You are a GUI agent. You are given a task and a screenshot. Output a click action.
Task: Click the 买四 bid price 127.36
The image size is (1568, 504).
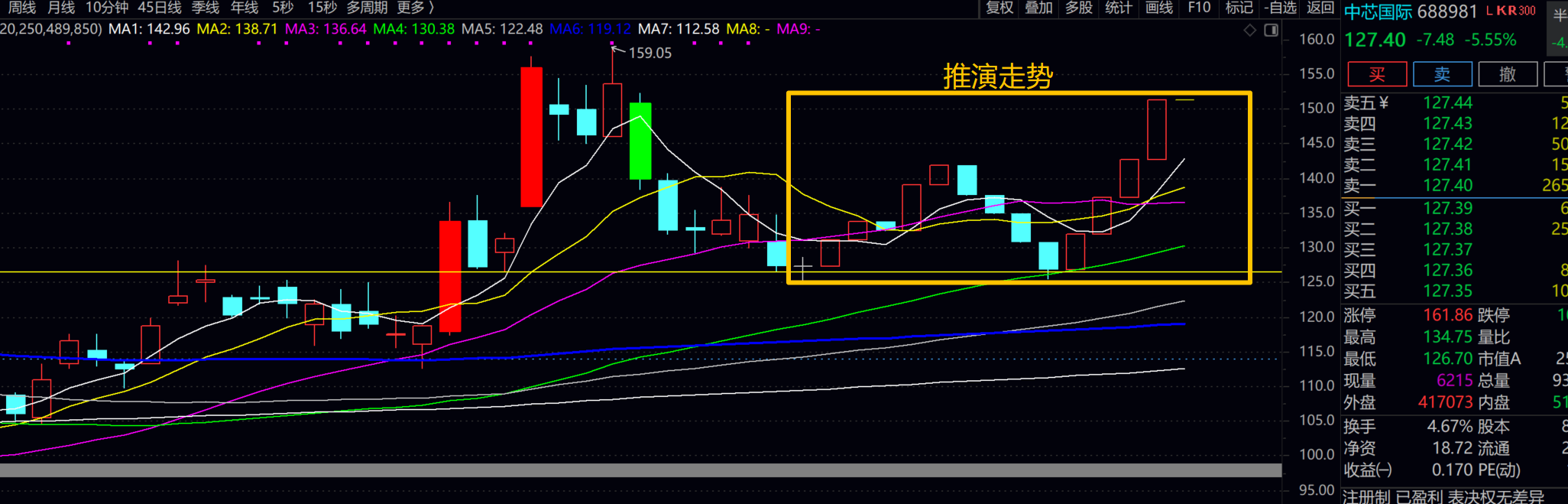tap(1447, 270)
